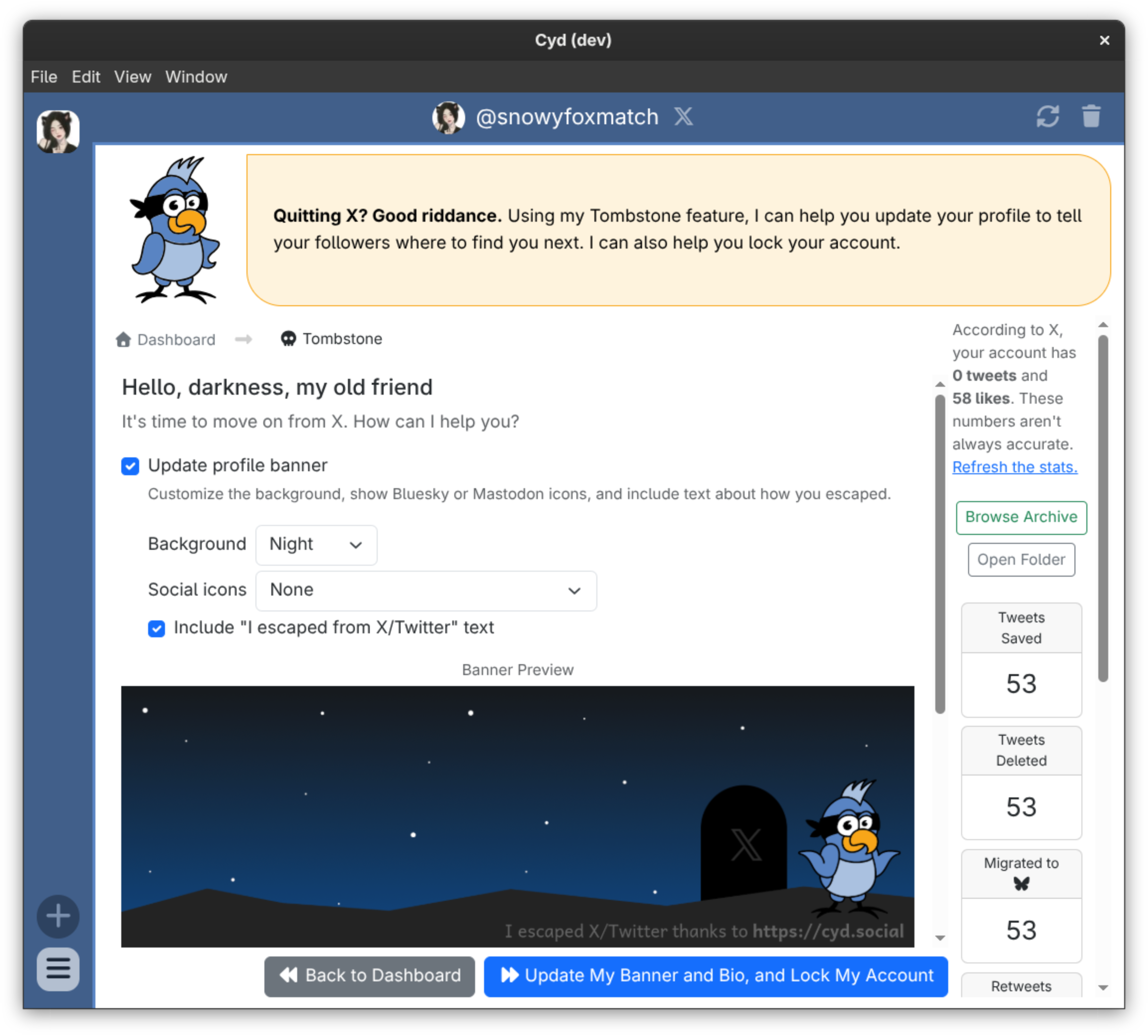Click the Bluesky butterfly icon under Migrated to
The image size is (1148, 1036).
pyautogui.click(x=1022, y=883)
